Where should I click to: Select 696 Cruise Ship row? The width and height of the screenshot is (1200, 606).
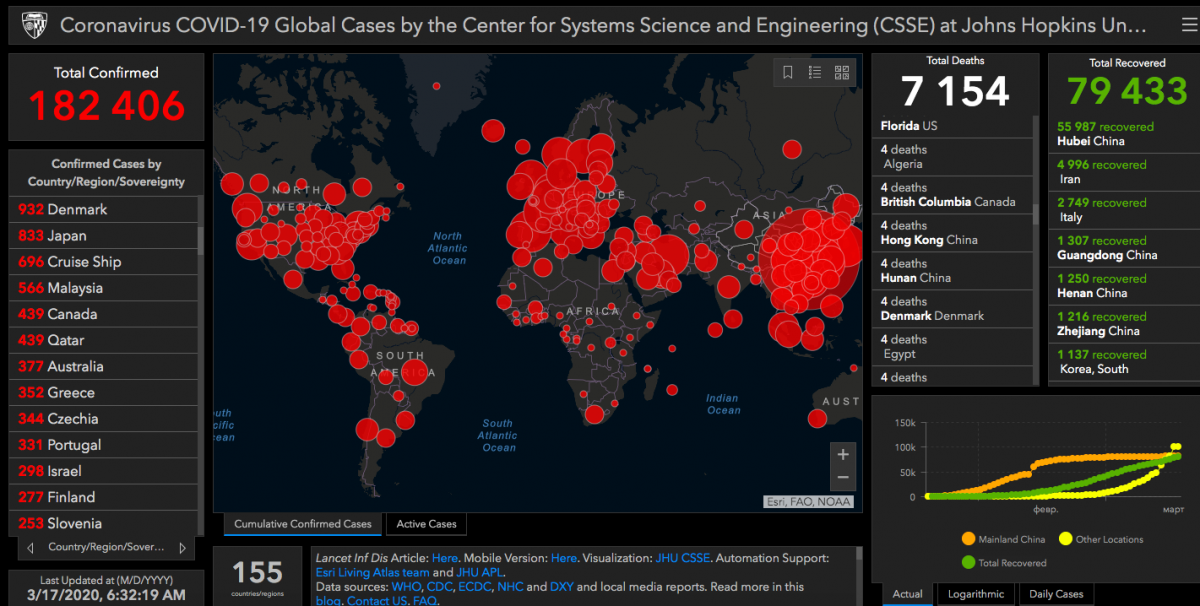pyautogui.click(x=105, y=261)
